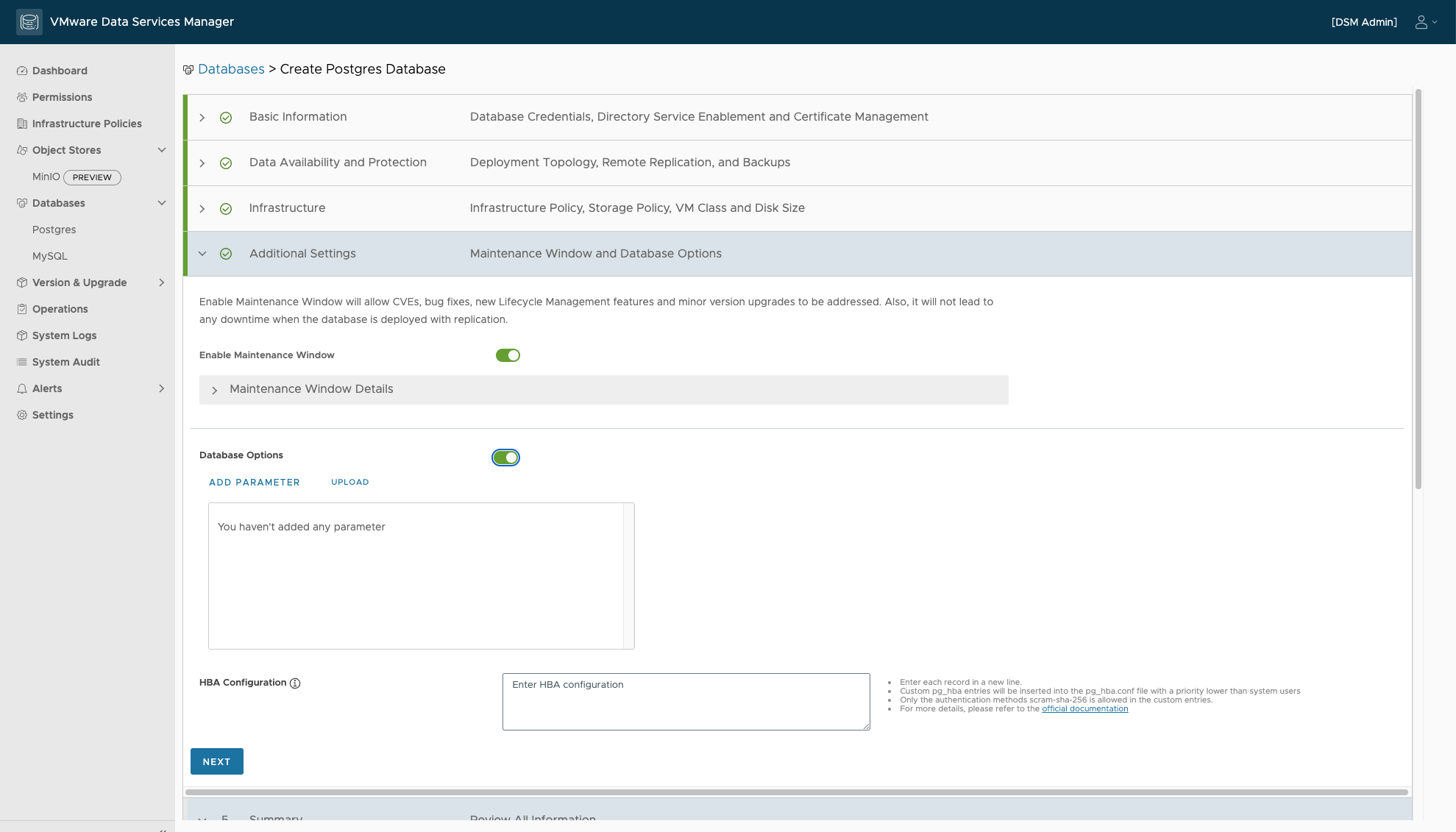Screen dimensions: 1456x832
Task: Expand the Data Availability and Protection step
Action: pos(202,163)
